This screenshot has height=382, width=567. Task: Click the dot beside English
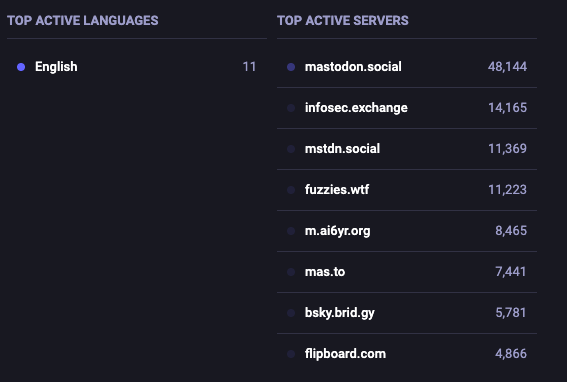tap(21, 67)
